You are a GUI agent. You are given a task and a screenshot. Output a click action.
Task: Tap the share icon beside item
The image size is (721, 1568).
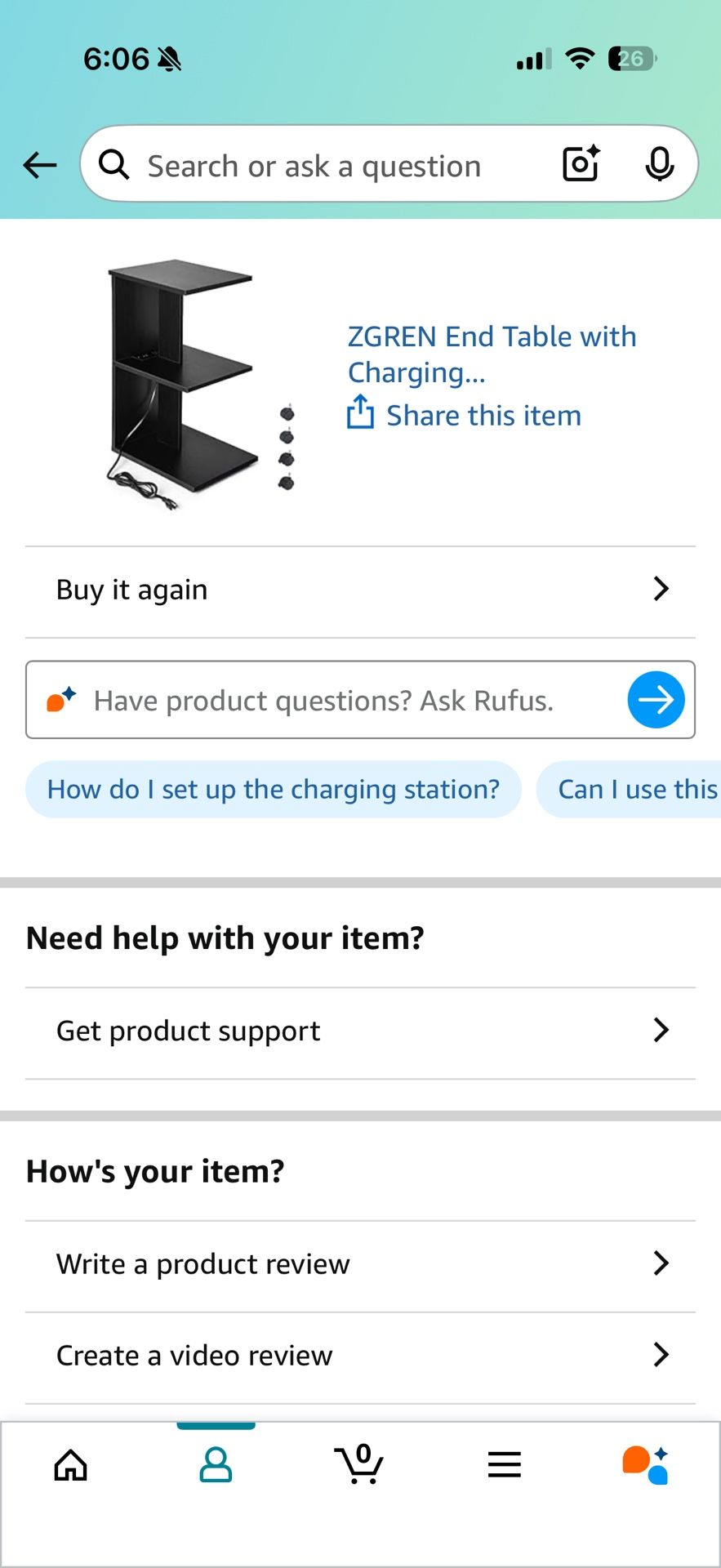point(360,412)
